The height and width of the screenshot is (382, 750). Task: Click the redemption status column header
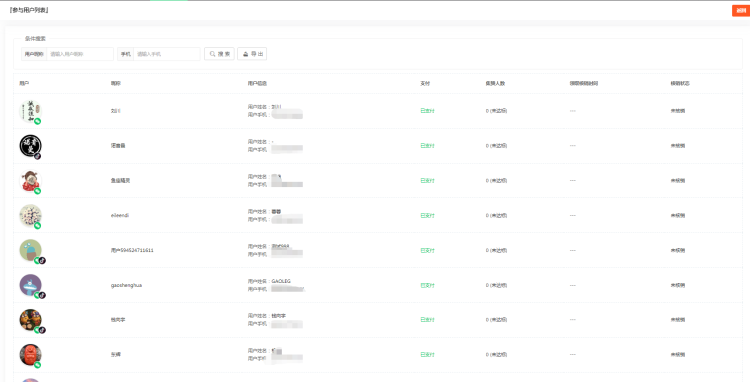[680, 83]
